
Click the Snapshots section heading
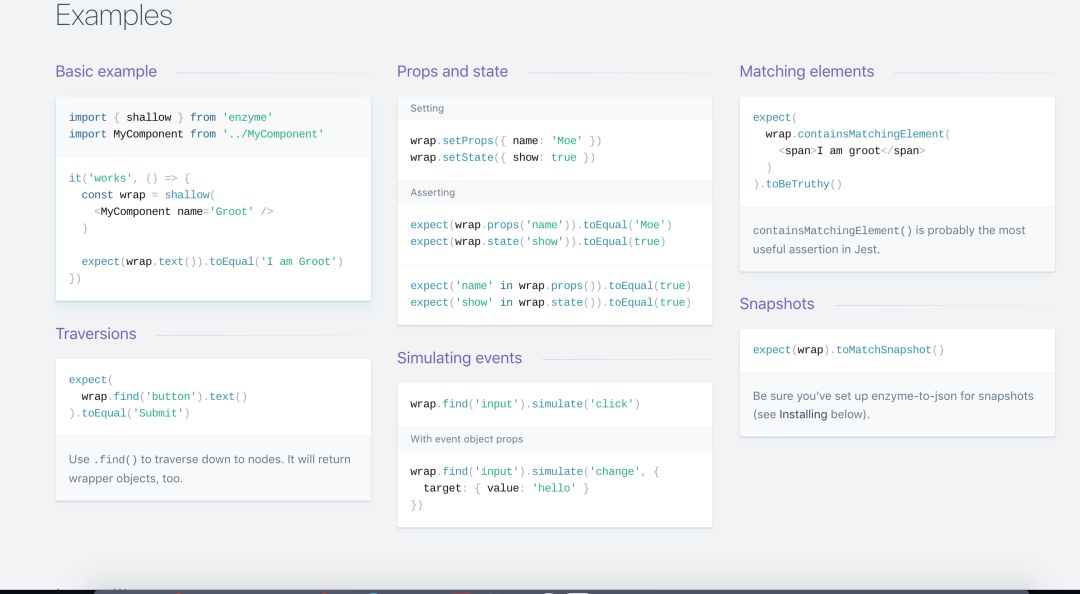[x=777, y=304]
